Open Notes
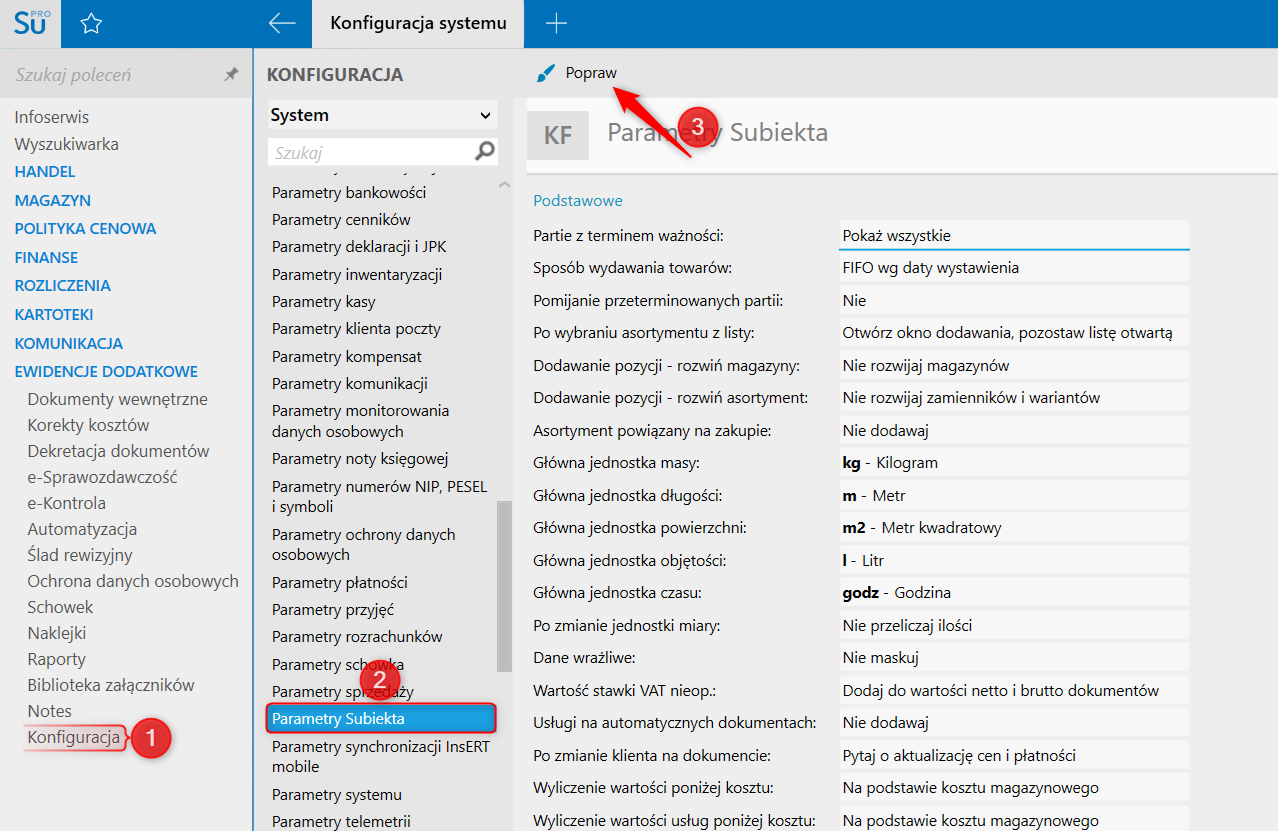The width and height of the screenshot is (1278, 831). click(50, 711)
